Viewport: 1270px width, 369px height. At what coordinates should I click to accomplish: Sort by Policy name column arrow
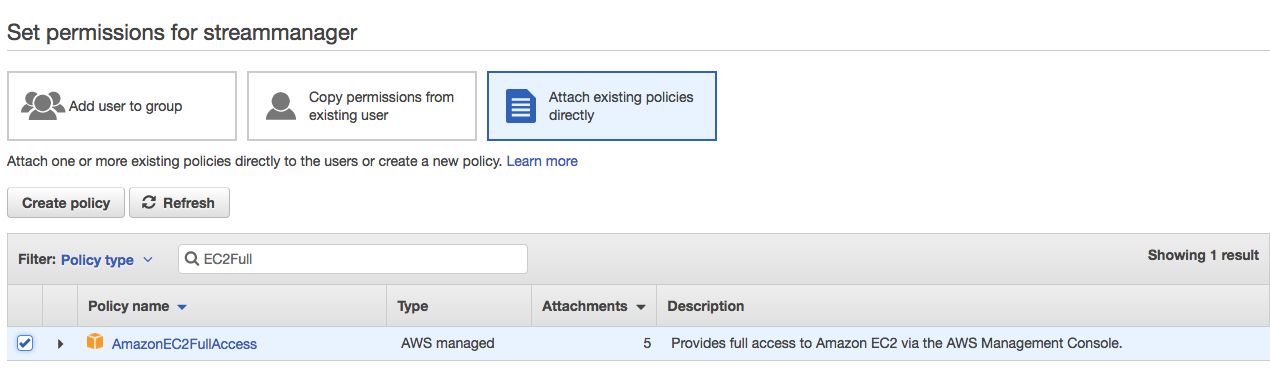pos(182,307)
